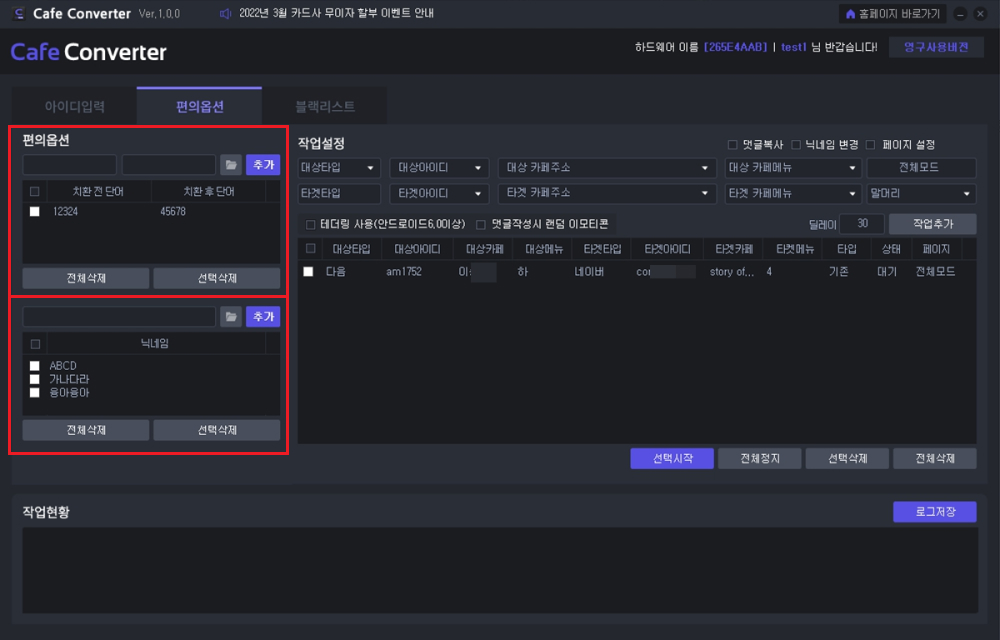Toggle select-all checkbox in task table header
Viewport: 1000px width, 640px height.
tap(311, 249)
